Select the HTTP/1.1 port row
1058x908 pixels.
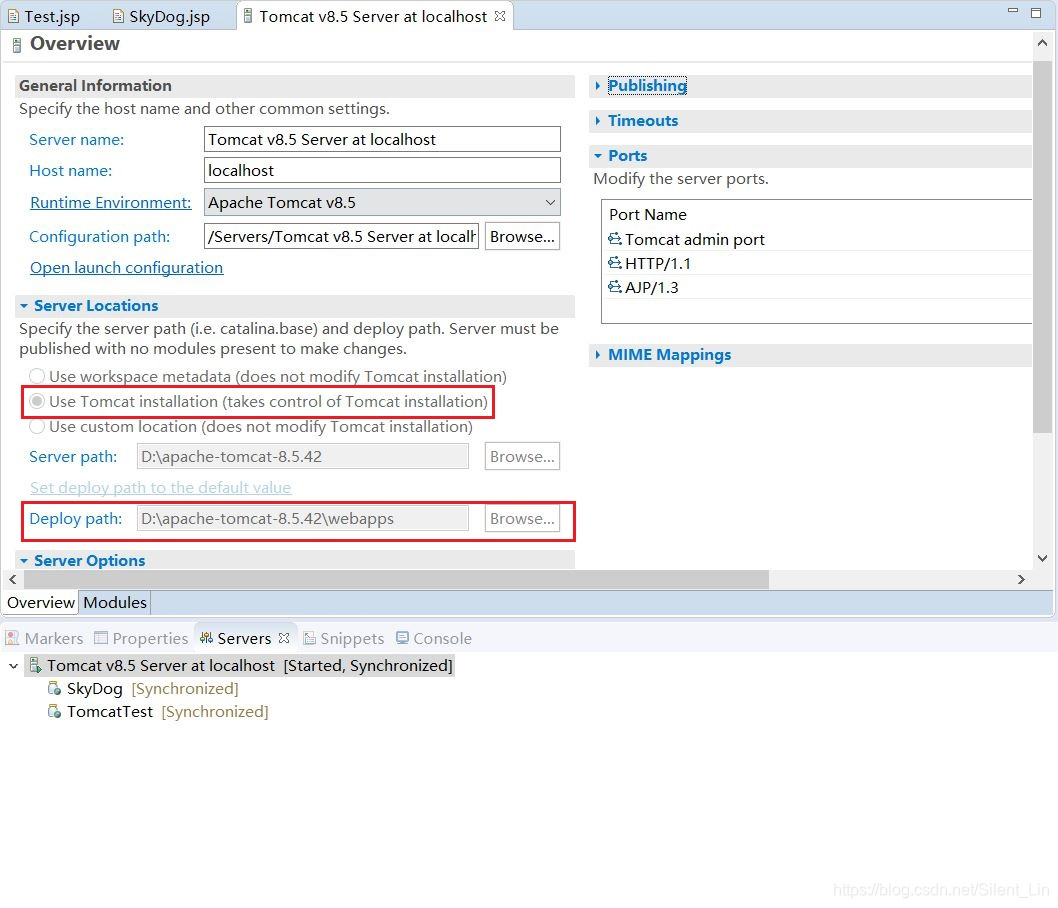click(x=818, y=263)
